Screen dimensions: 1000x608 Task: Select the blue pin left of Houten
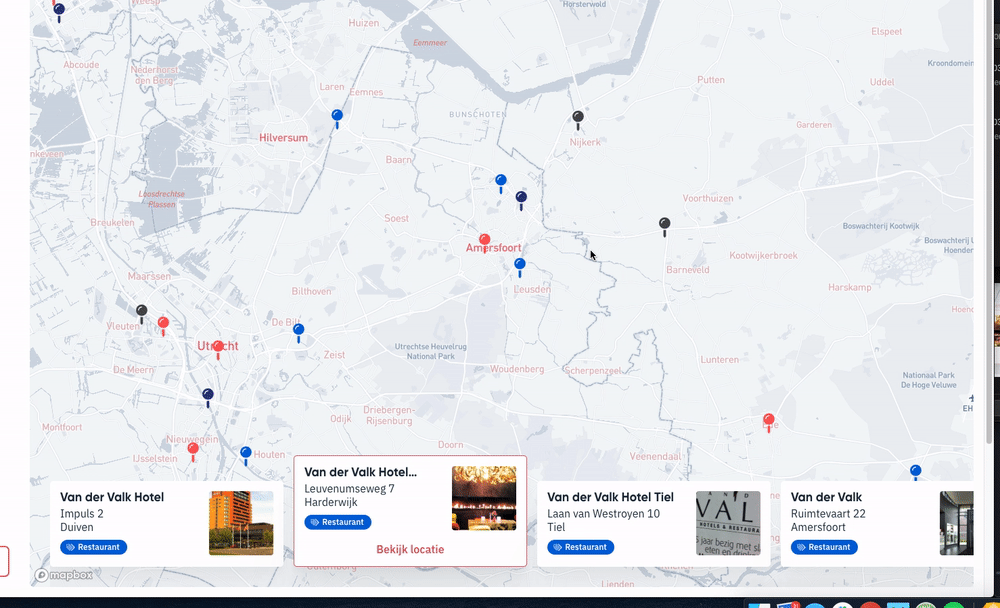click(x=246, y=456)
